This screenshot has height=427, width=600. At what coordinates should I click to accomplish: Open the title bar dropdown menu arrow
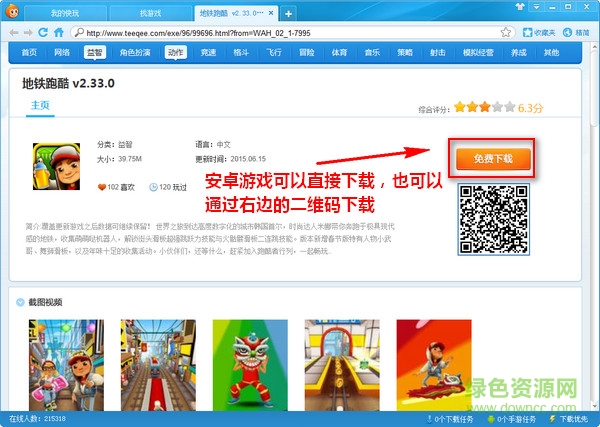(x=536, y=7)
